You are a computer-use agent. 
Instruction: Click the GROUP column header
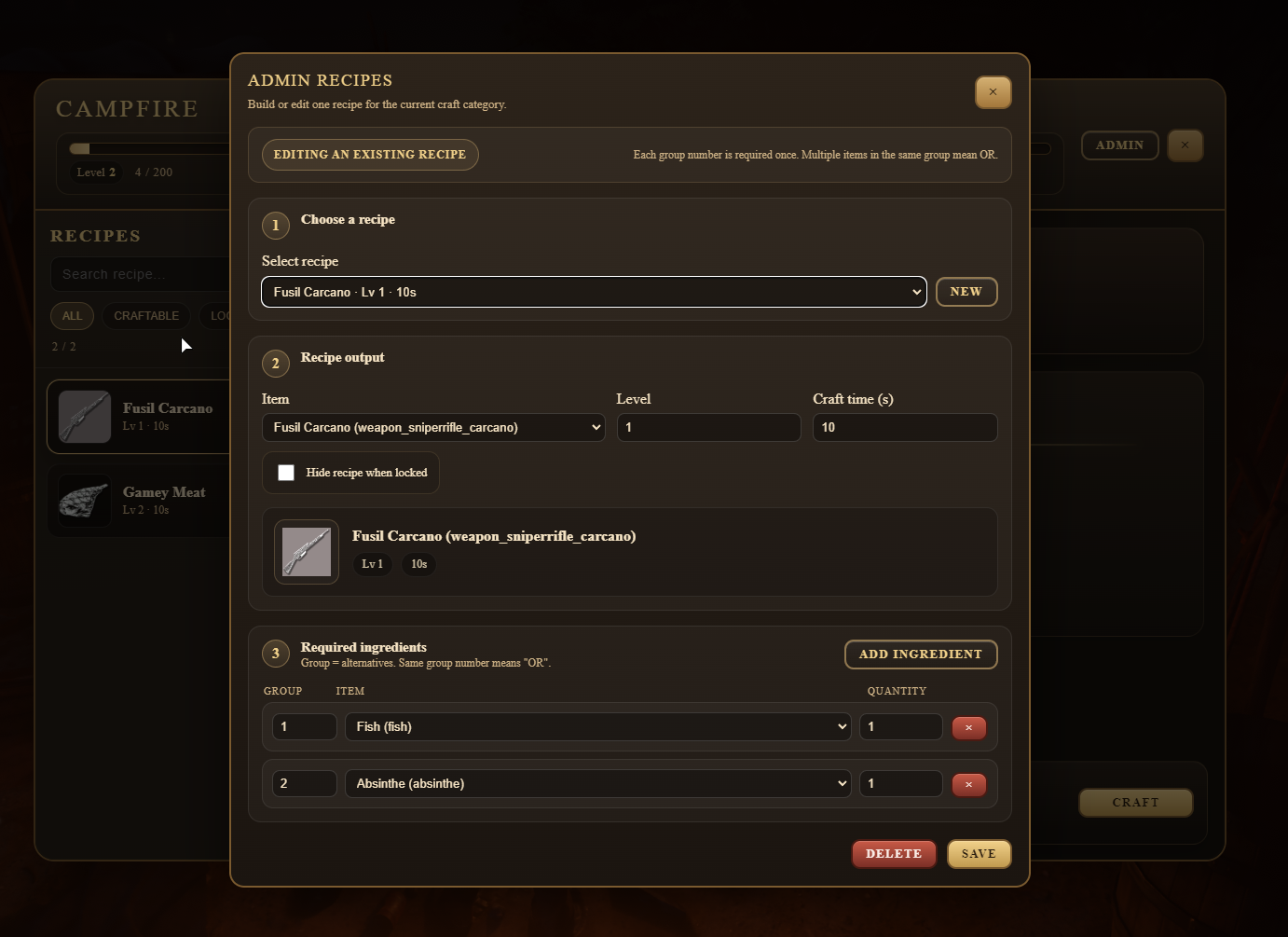tap(282, 691)
